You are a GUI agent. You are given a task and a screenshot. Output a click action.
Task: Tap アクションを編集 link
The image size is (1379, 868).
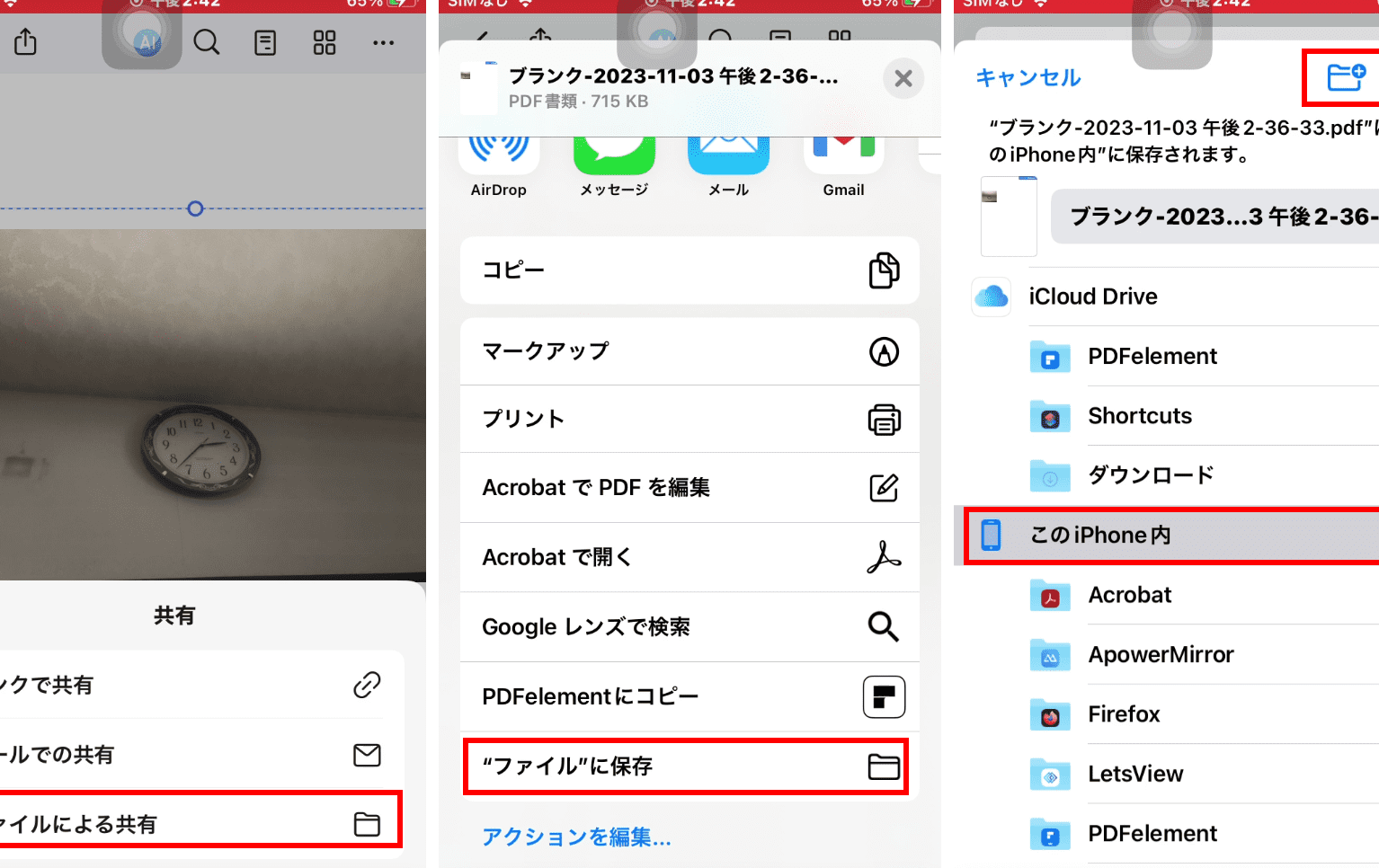576,837
